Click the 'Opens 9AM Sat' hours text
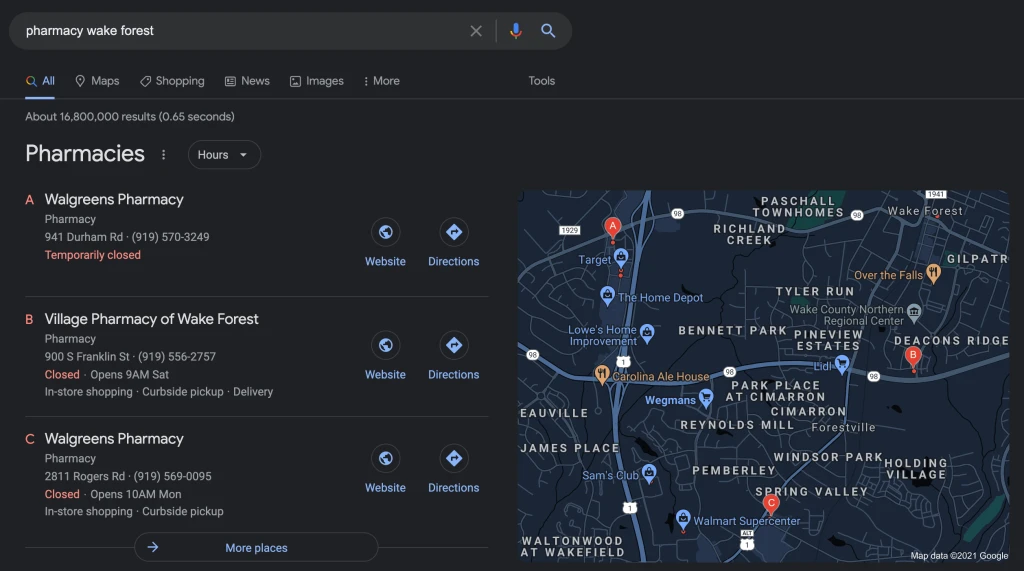 (x=129, y=374)
